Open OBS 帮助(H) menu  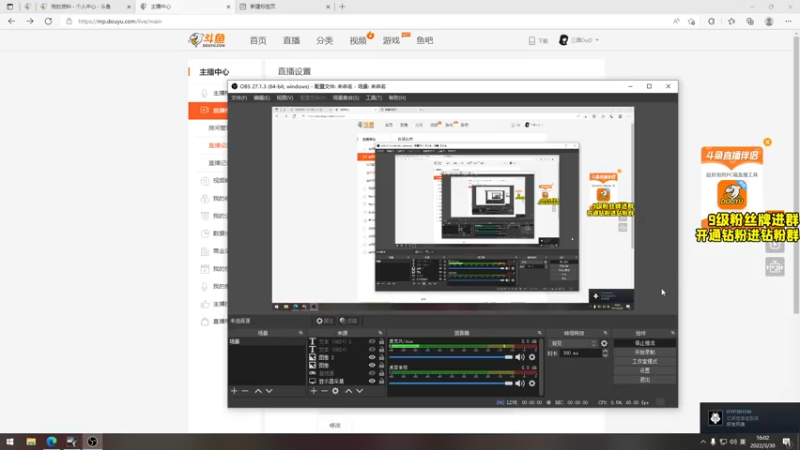[397, 97]
